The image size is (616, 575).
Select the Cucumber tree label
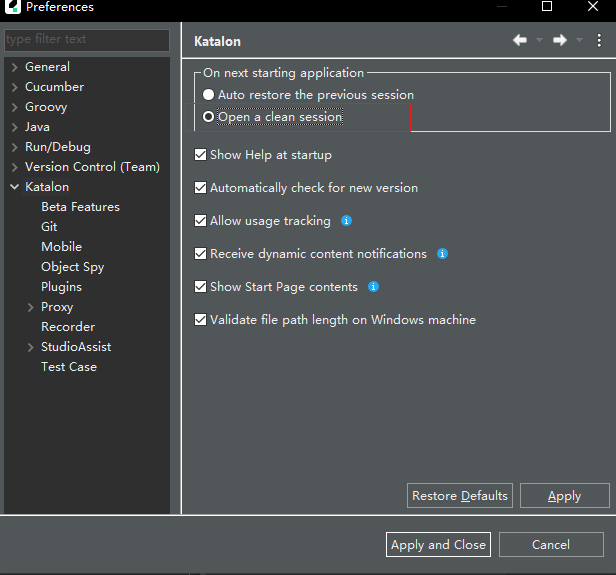pyautogui.click(x=55, y=87)
